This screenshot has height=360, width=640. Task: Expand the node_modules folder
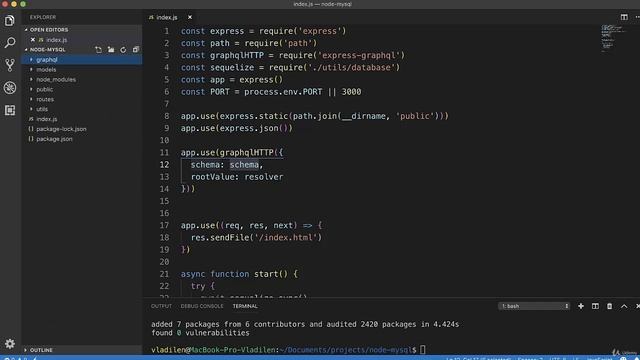(82, 79)
